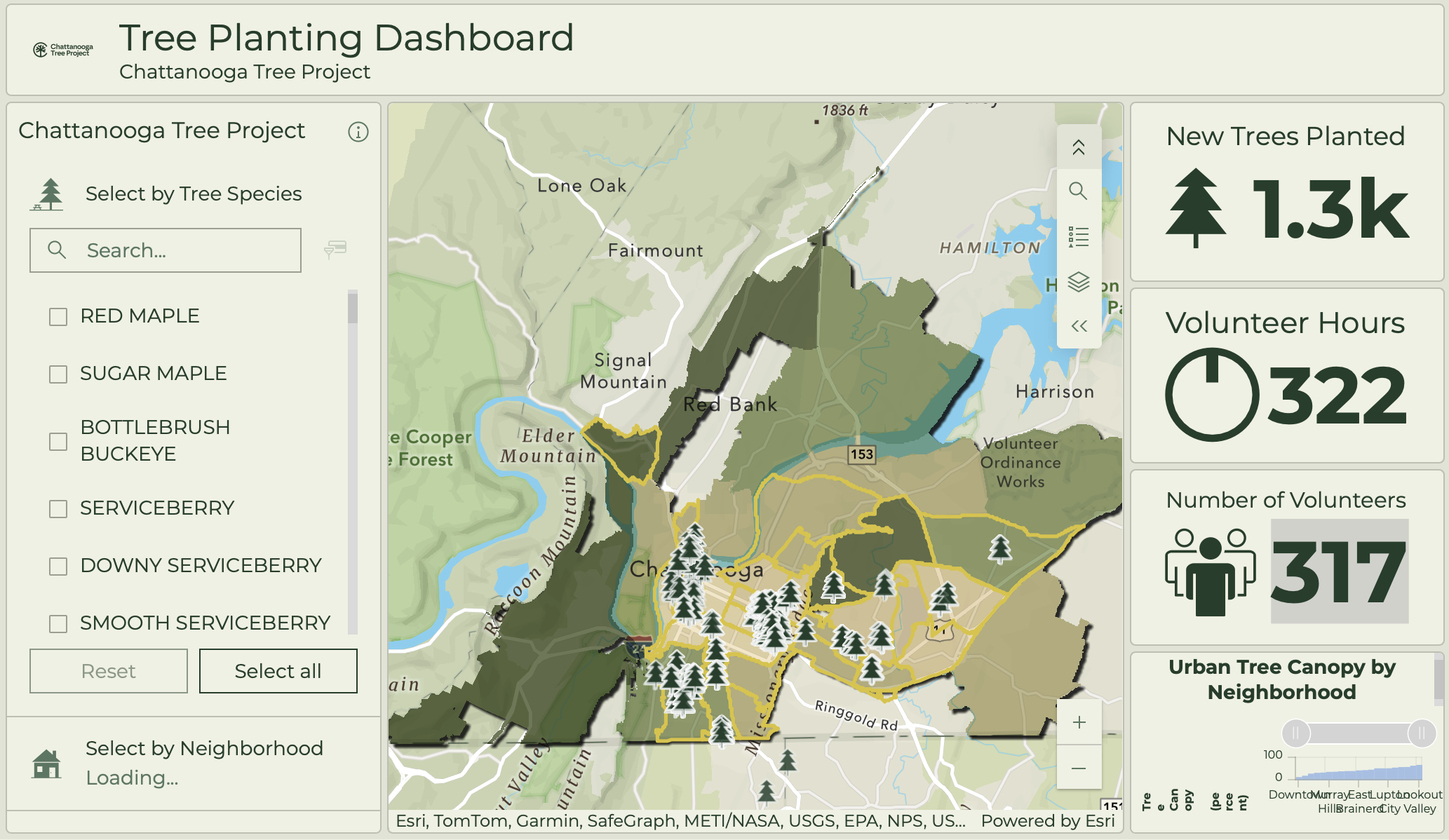Click the info icon beside Chattanooga Tree Project
The image size is (1449, 840).
(358, 131)
